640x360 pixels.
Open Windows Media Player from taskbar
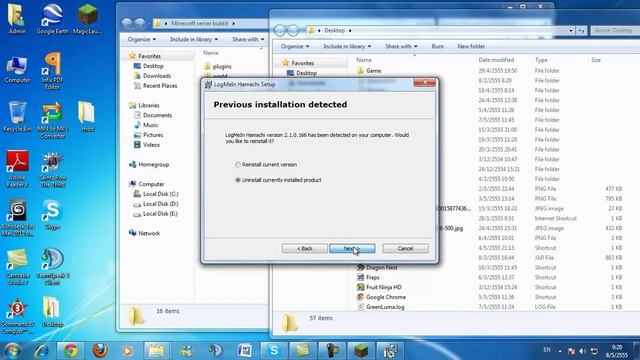pyautogui.click(x=128, y=351)
